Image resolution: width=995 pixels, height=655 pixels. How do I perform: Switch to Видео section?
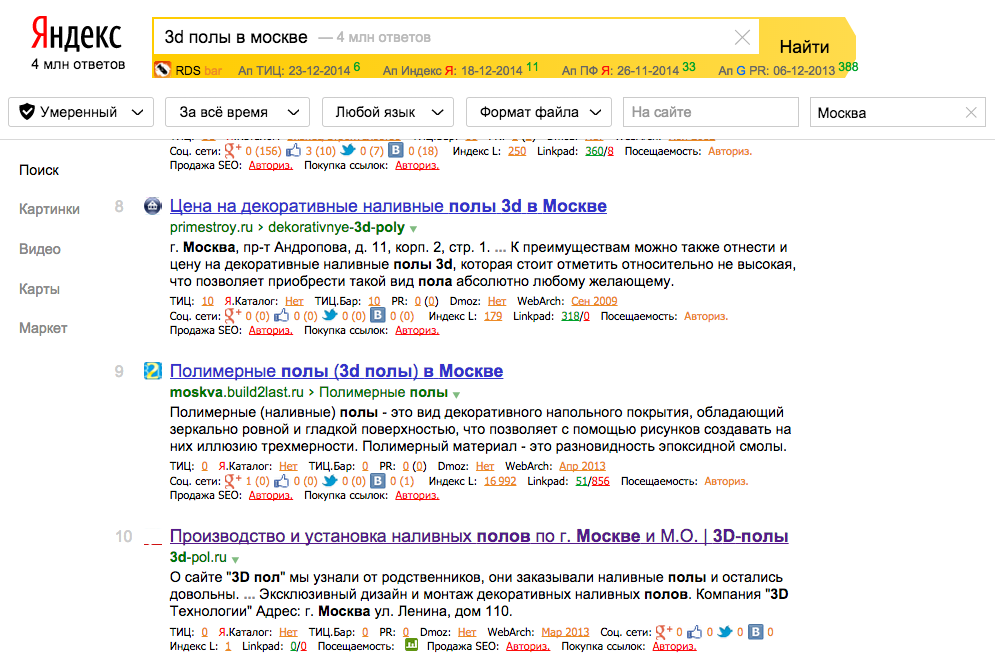(39, 249)
